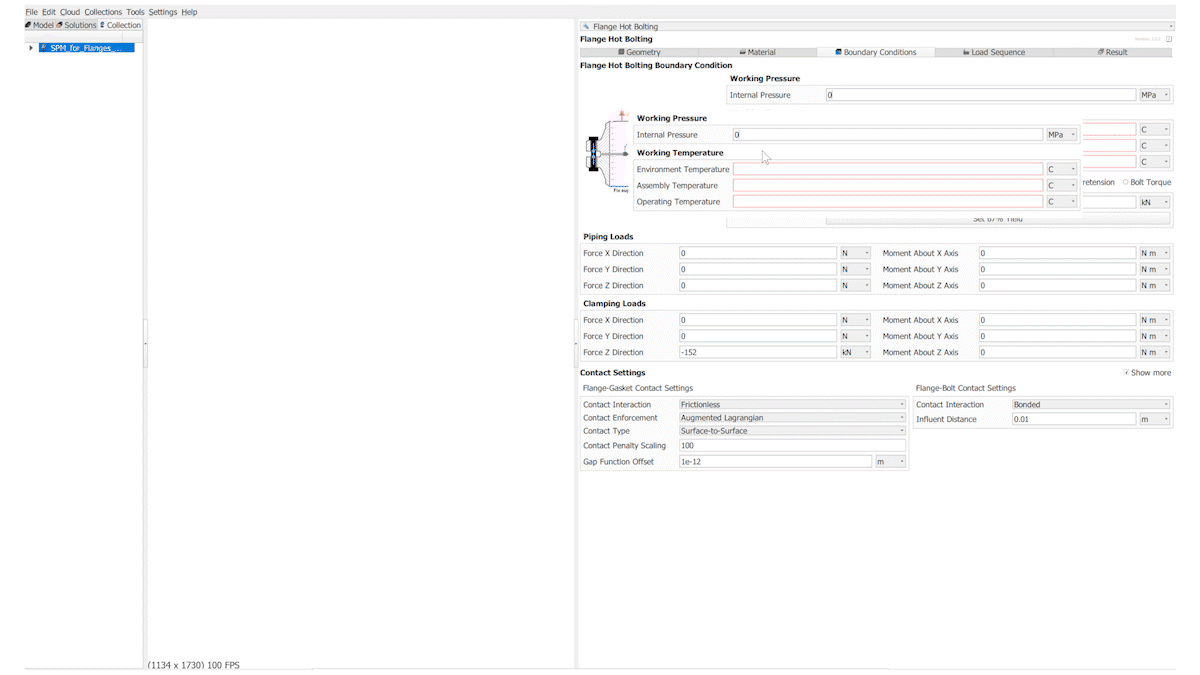Open the Contact Enforcement dropdown
This screenshot has height=675, width=1200.
pyautogui.click(x=792, y=418)
